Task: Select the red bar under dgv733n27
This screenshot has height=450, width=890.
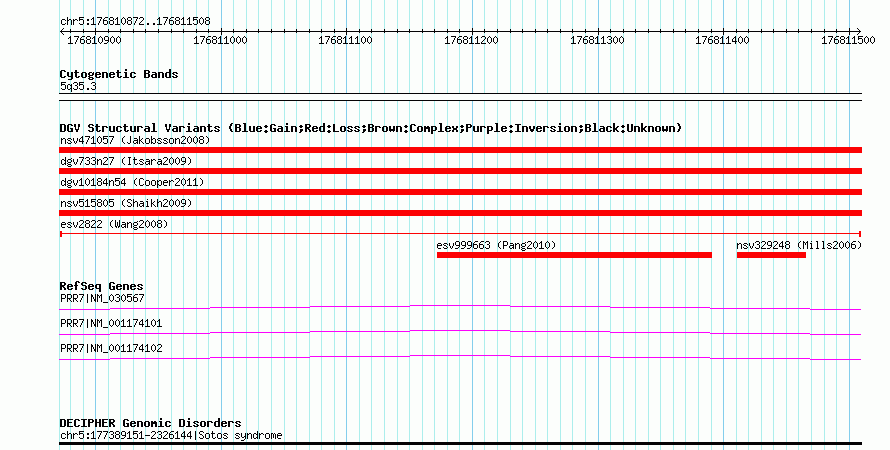Action: 460,171
